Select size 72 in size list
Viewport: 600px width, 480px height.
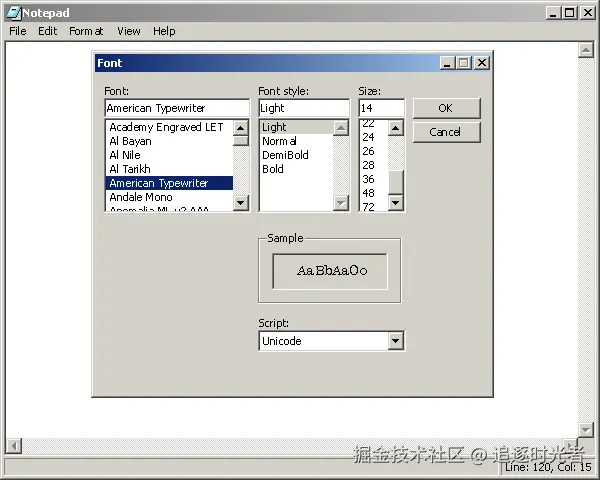point(373,206)
